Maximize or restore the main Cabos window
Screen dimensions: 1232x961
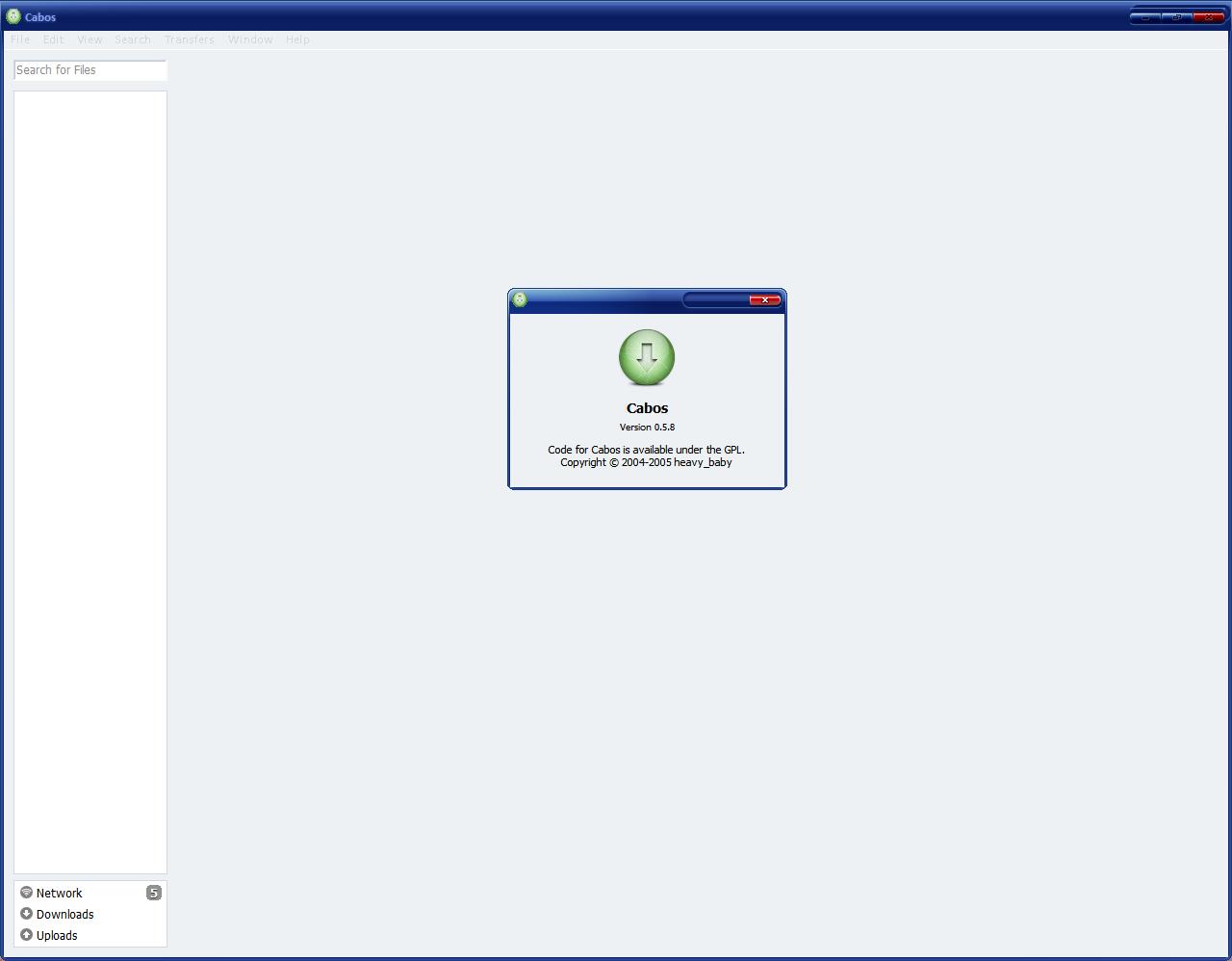click(x=1176, y=17)
